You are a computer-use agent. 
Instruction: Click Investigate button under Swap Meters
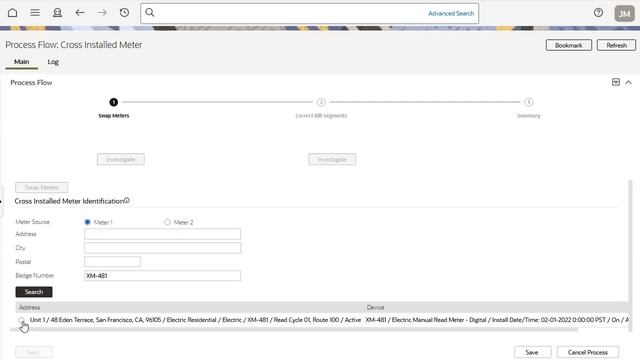(x=121, y=159)
